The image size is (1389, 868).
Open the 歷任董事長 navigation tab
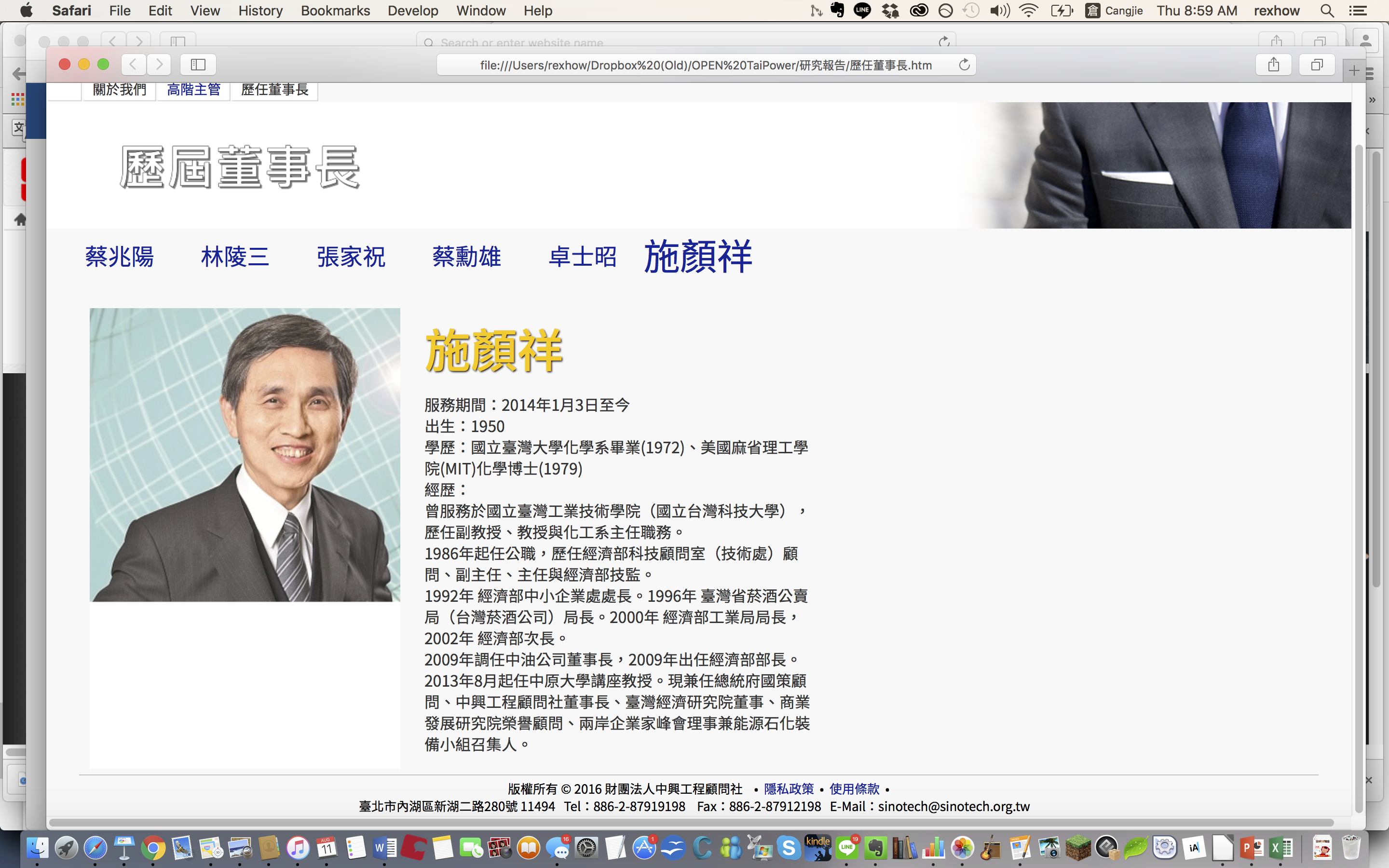[x=274, y=90]
